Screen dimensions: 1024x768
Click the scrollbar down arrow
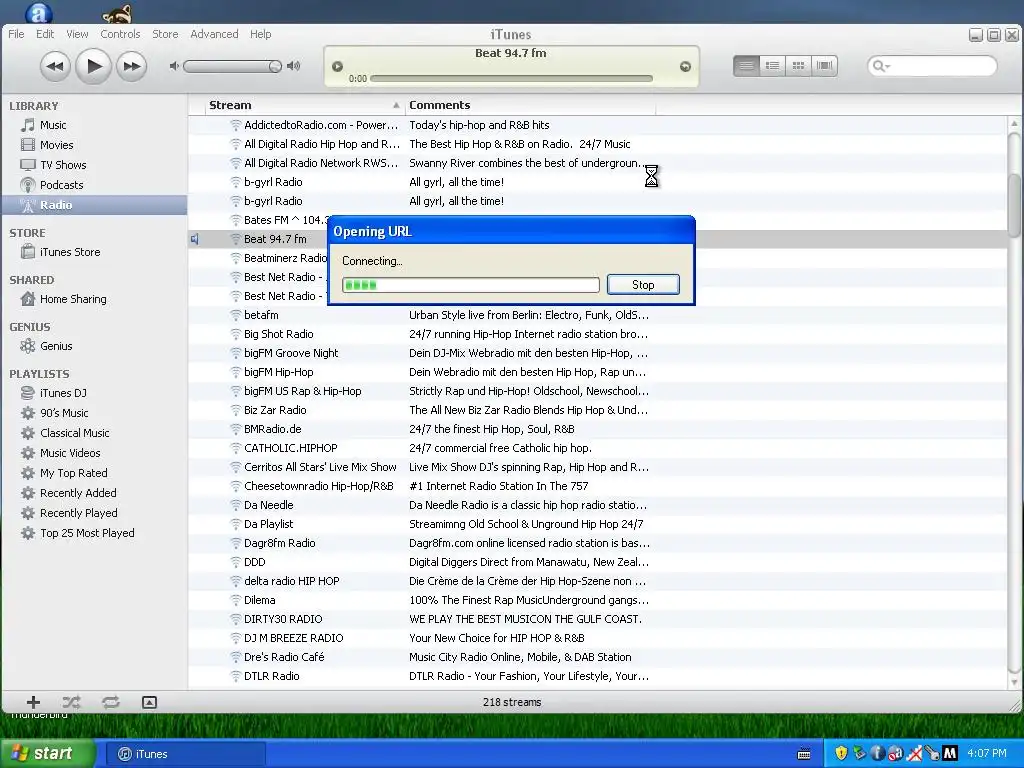pos(1014,682)
